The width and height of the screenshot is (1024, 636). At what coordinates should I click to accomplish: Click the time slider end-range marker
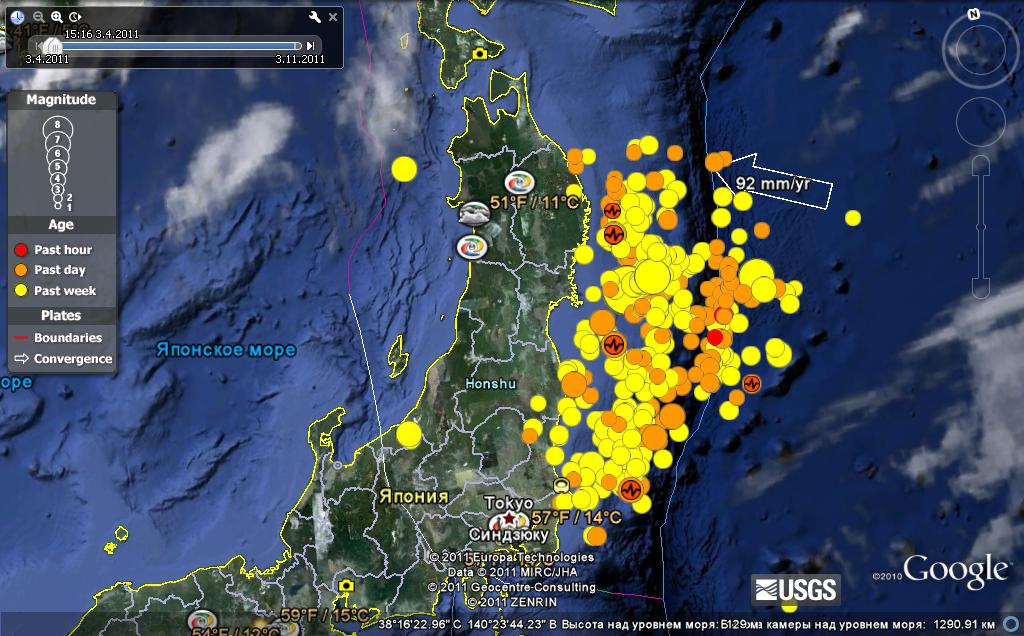(x=298, y=46)
